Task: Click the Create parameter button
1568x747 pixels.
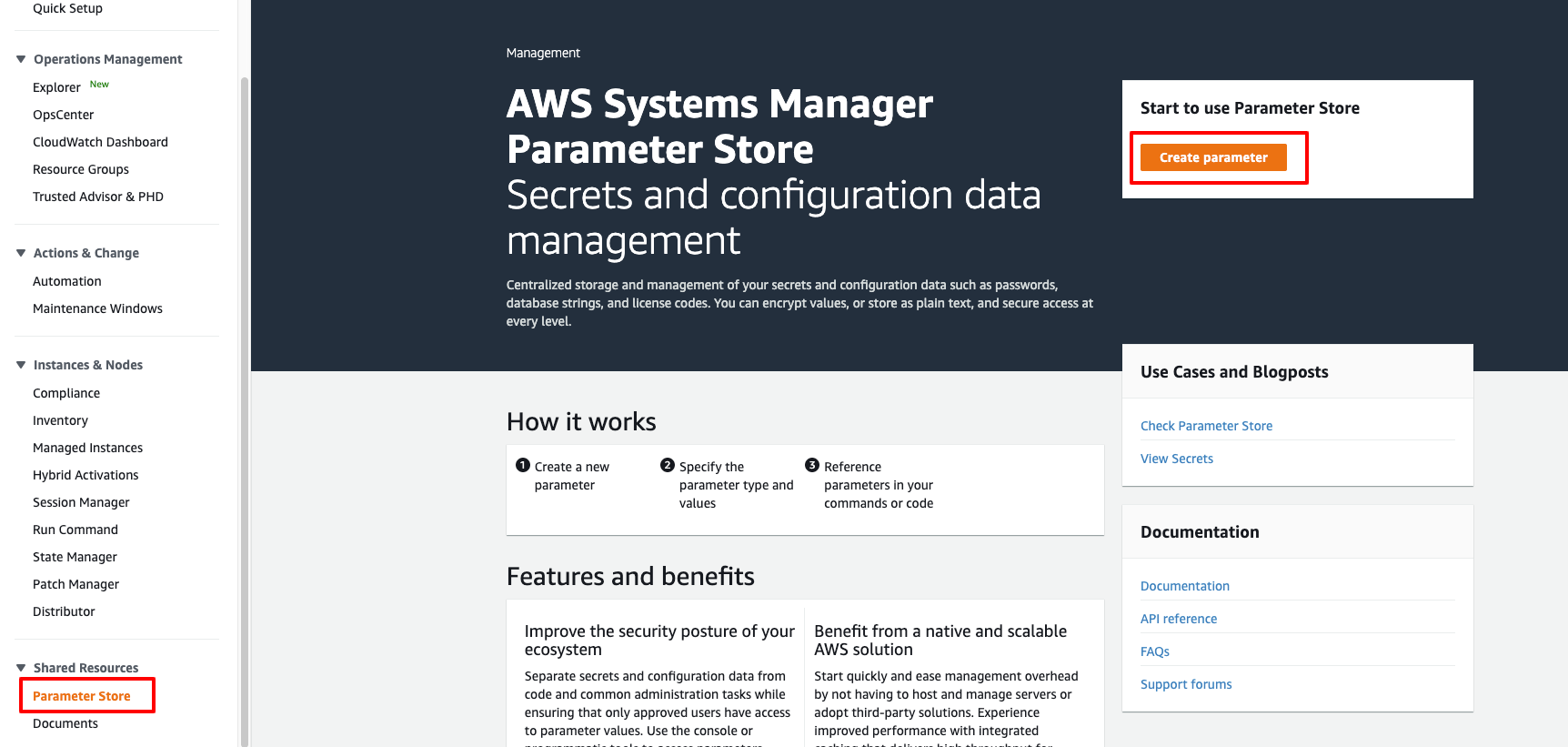Action: pyautogui.click(x=1212, y=157)
